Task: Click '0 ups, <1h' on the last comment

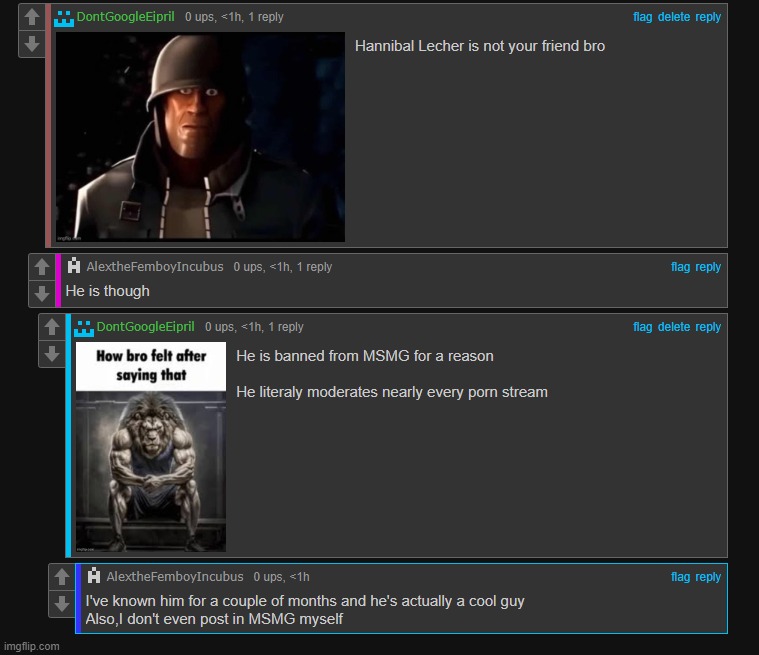Action: pyautogui.click(x=281, y=577)
